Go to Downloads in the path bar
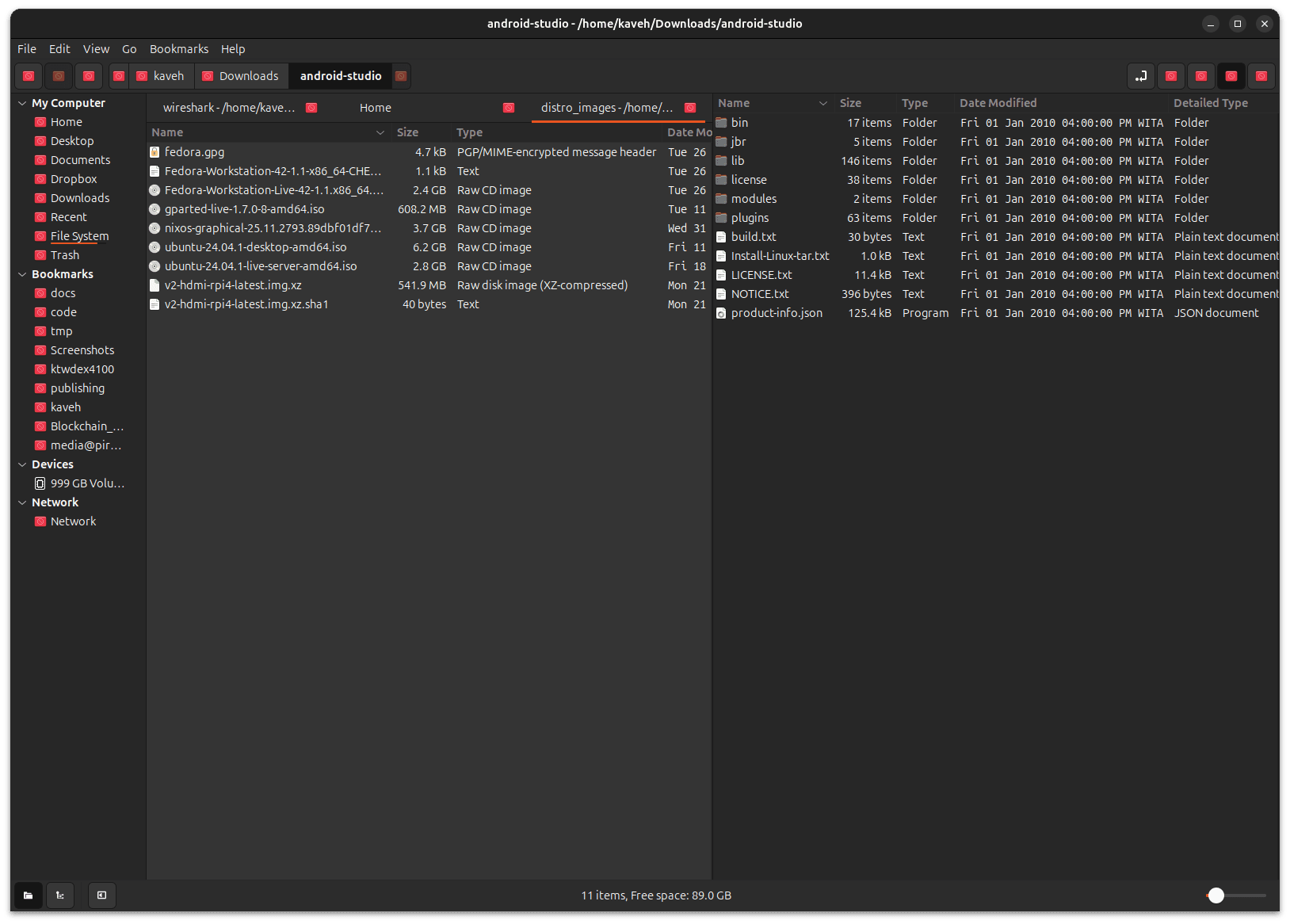This screenshot has height=924, width=1290. tap(242, 76)
